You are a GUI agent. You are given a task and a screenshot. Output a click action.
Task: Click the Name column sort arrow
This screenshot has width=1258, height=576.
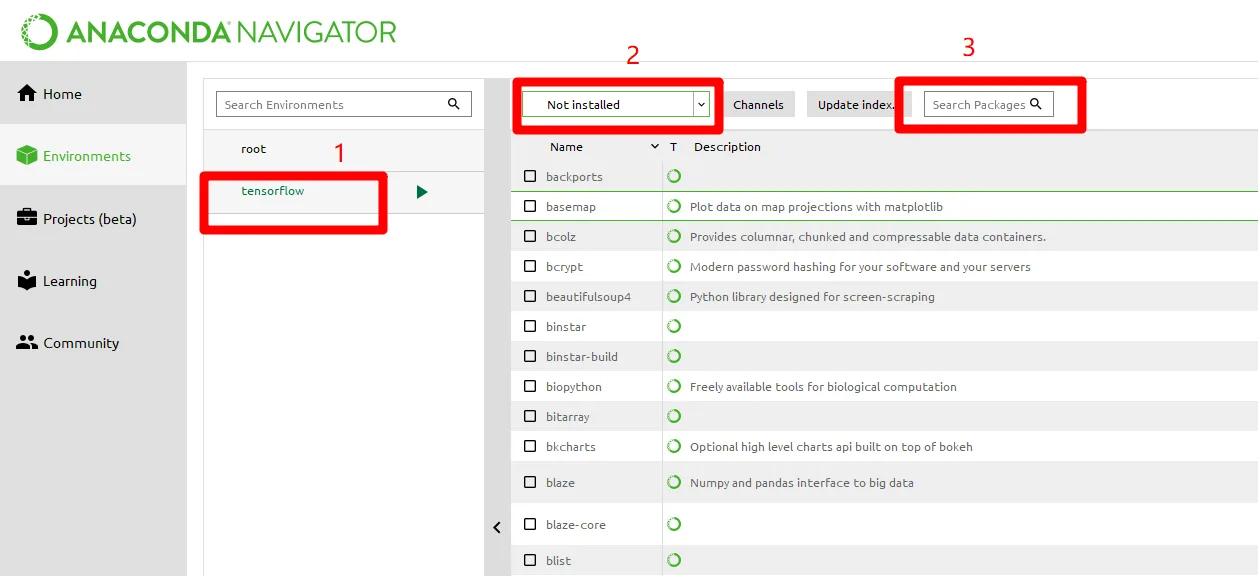coord(655,146)
